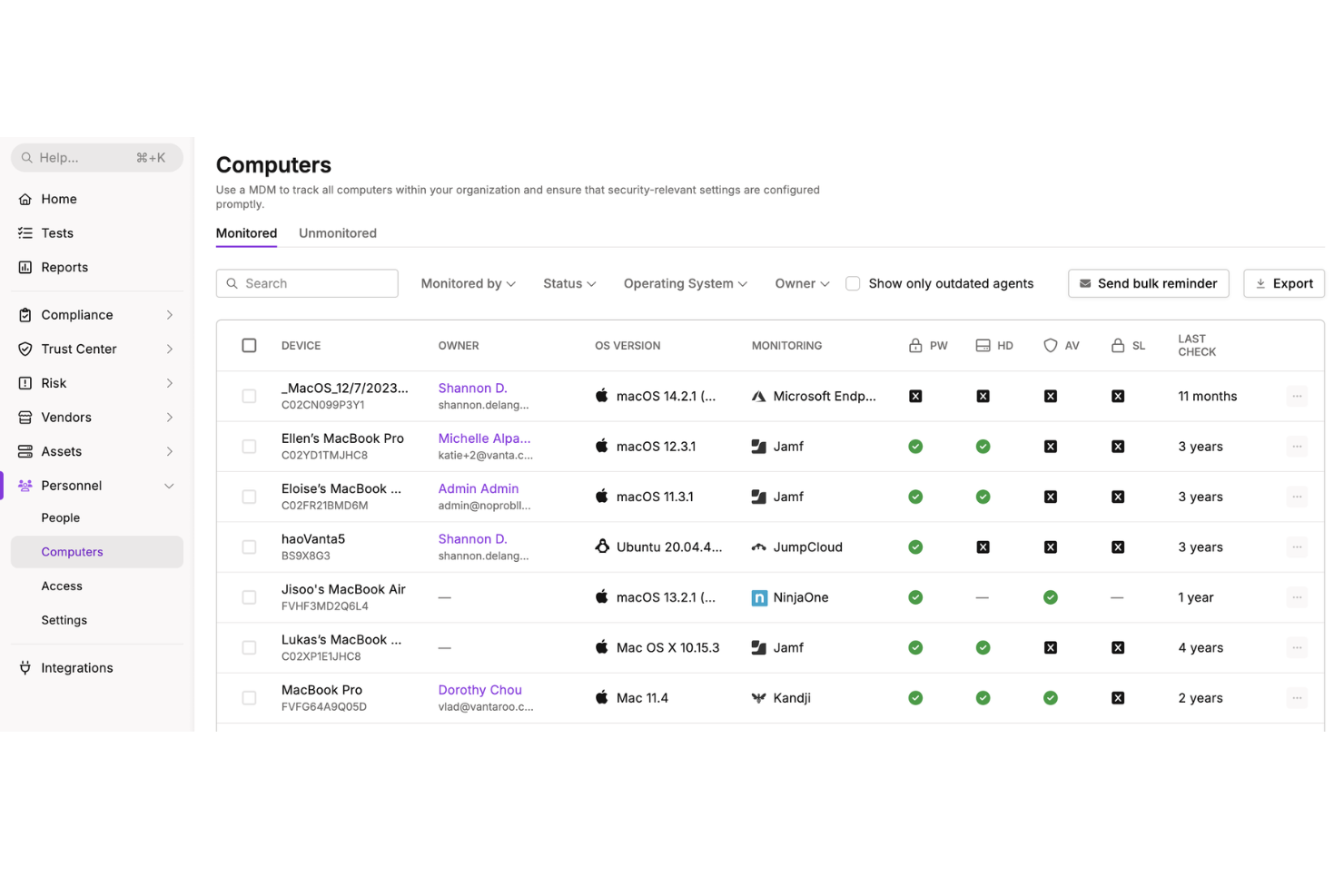Open the Operating System filter dropdown
Image resolution: width=1344 pixels, height=896 pixels.
tap(685, 283)
